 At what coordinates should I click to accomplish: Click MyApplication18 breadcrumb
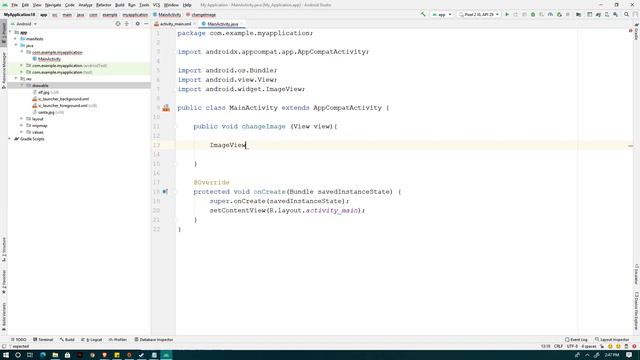pos(19,15)
